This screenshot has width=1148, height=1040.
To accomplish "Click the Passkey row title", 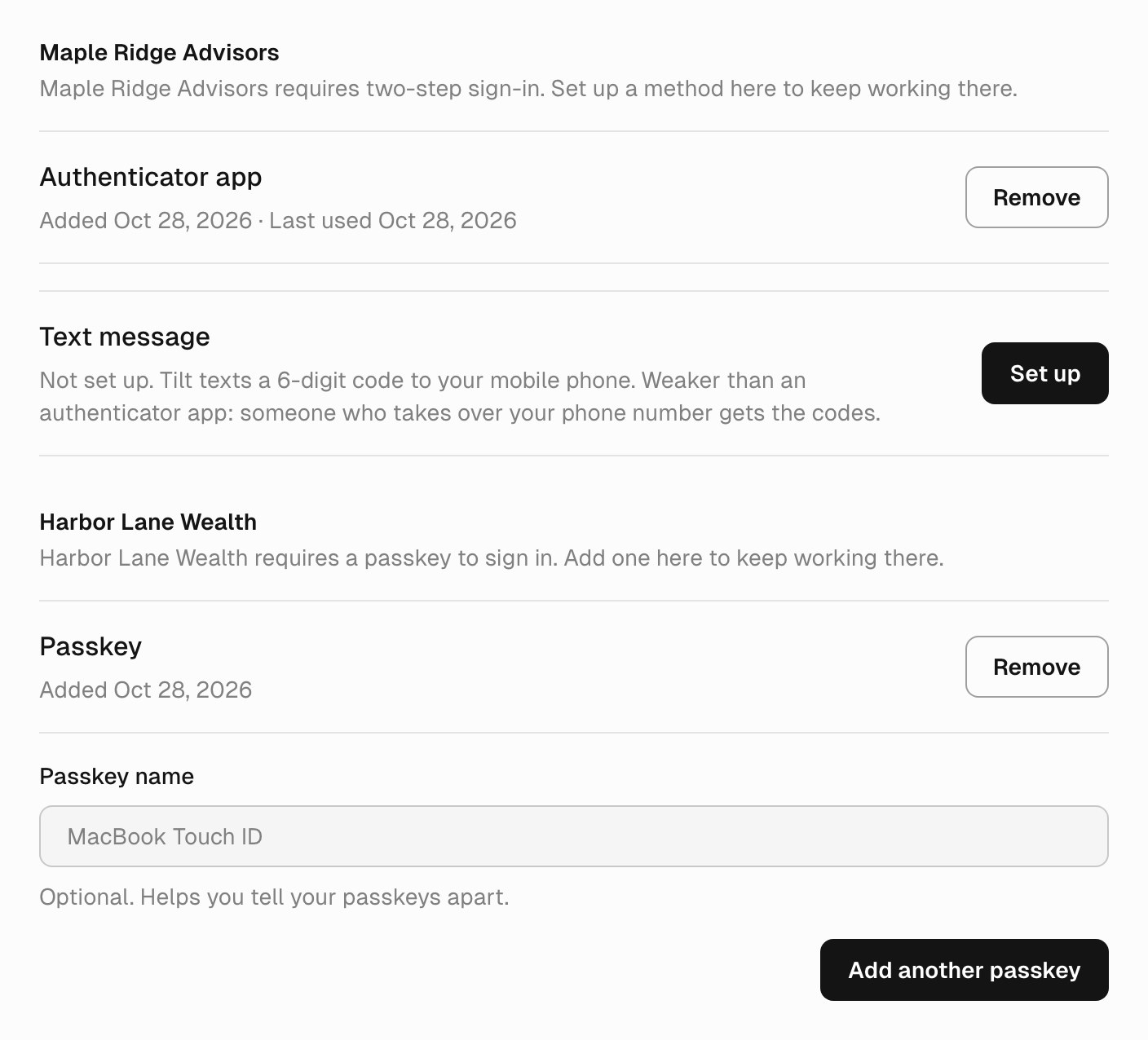I will click(91, 646).
